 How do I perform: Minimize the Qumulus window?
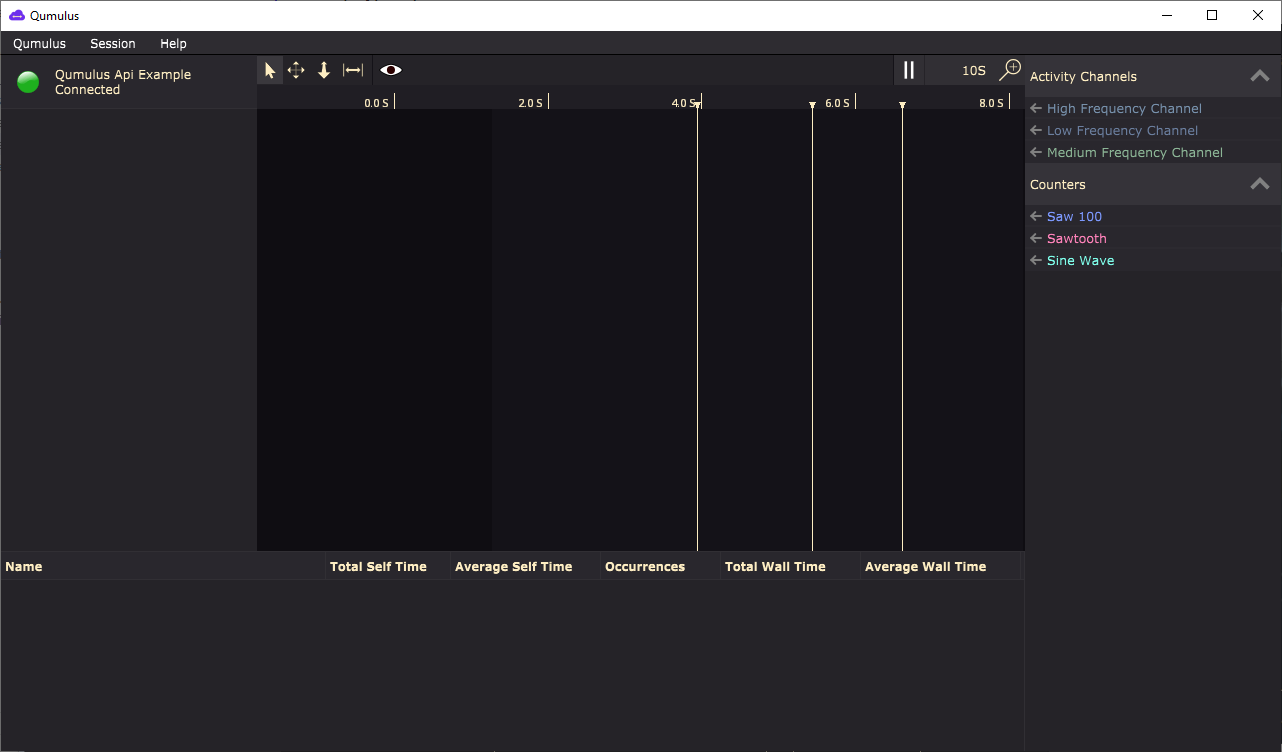coord(1166,15)
